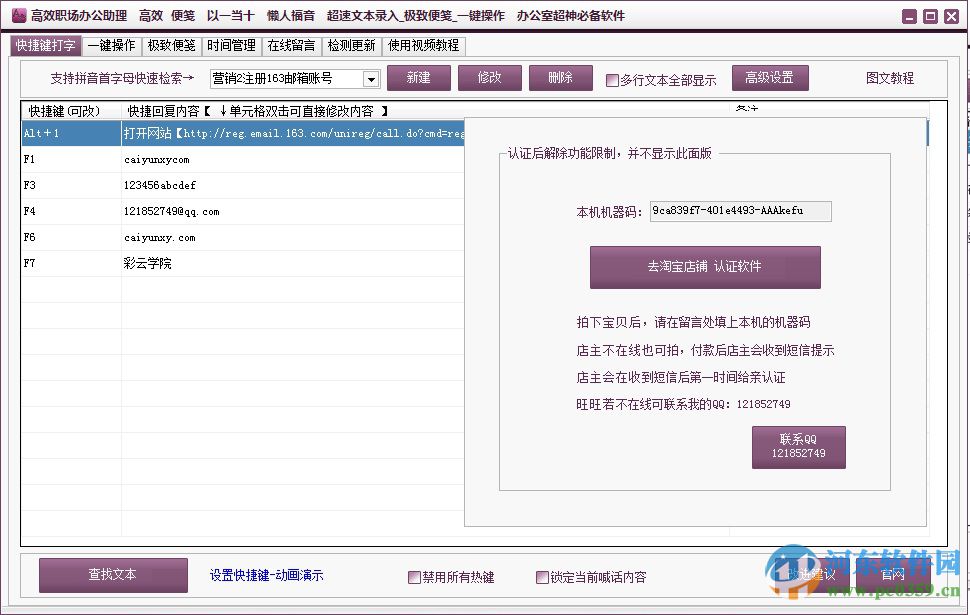Open the 使用视频教程 tab

424,46
